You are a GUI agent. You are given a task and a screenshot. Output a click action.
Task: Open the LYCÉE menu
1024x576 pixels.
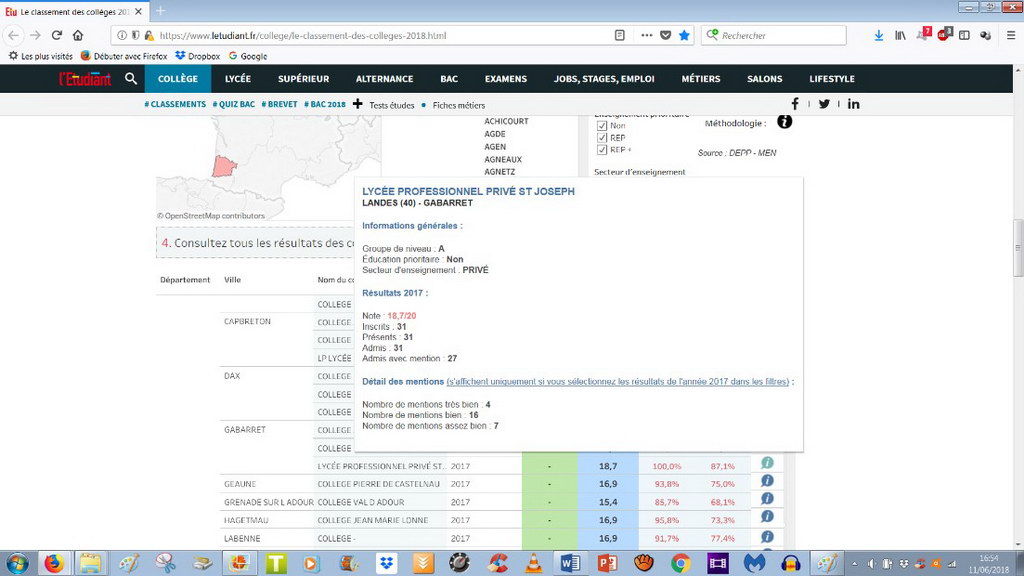coord(238,78)
